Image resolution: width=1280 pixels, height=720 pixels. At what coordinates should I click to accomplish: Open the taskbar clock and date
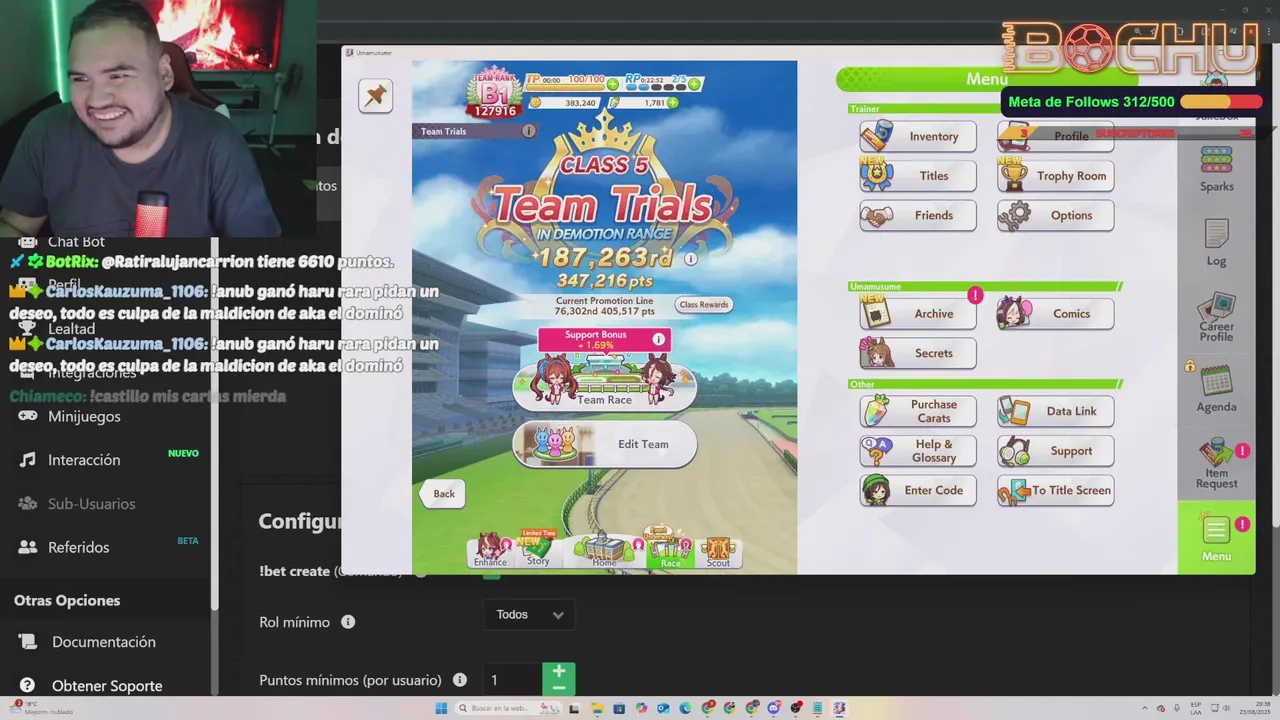1256,708
